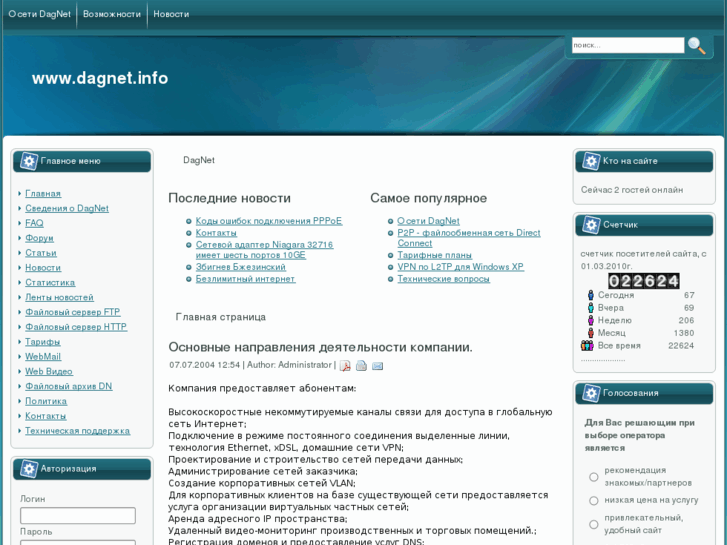Image resolution: width=727 pixels, height=545 pixels.
Task: Click the www.dagnet.info site title
Action: tap(100, 78)
